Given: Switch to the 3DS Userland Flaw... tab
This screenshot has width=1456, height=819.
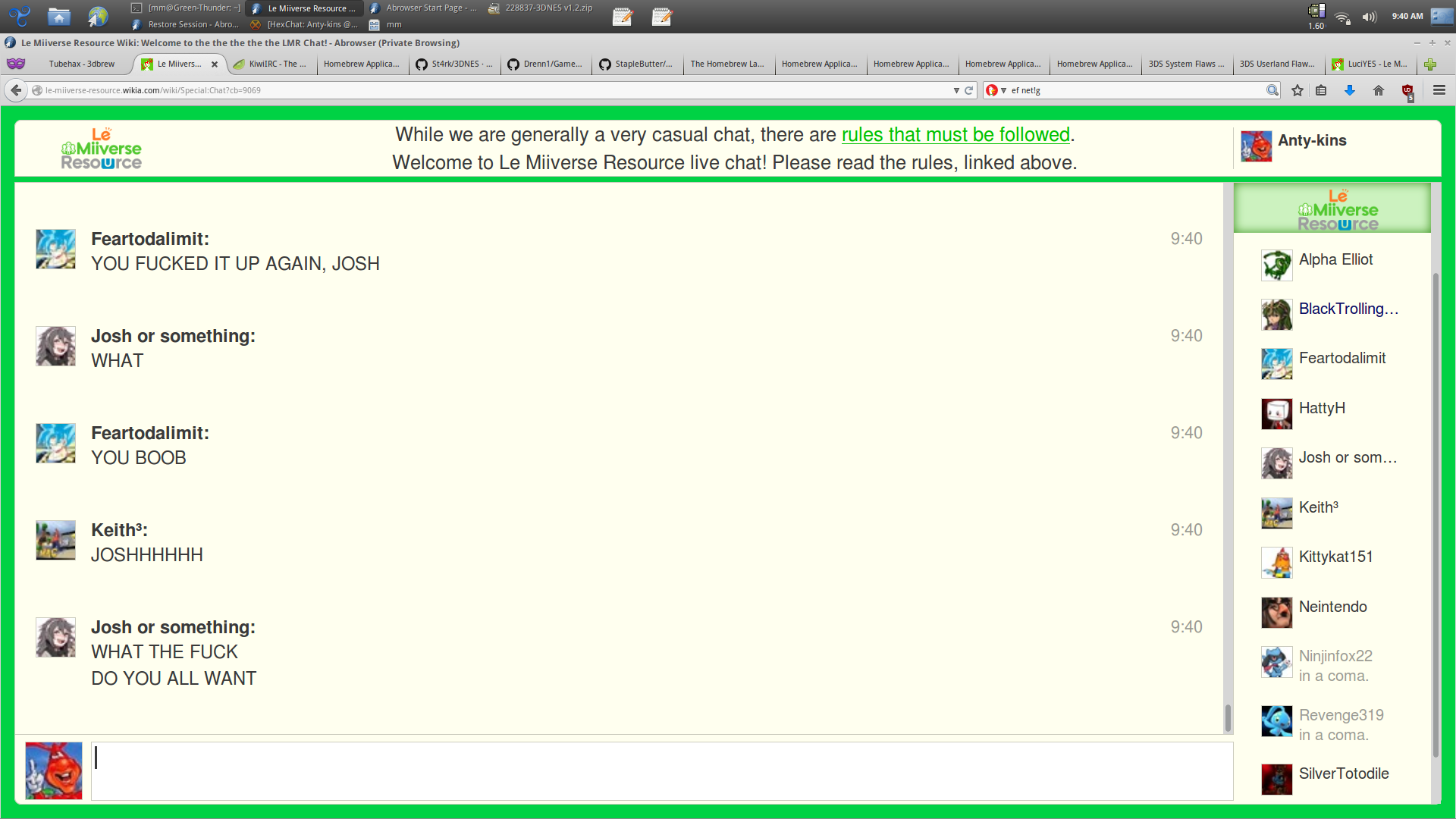Looking at the screenshot, I should [x=1279, y=64].
